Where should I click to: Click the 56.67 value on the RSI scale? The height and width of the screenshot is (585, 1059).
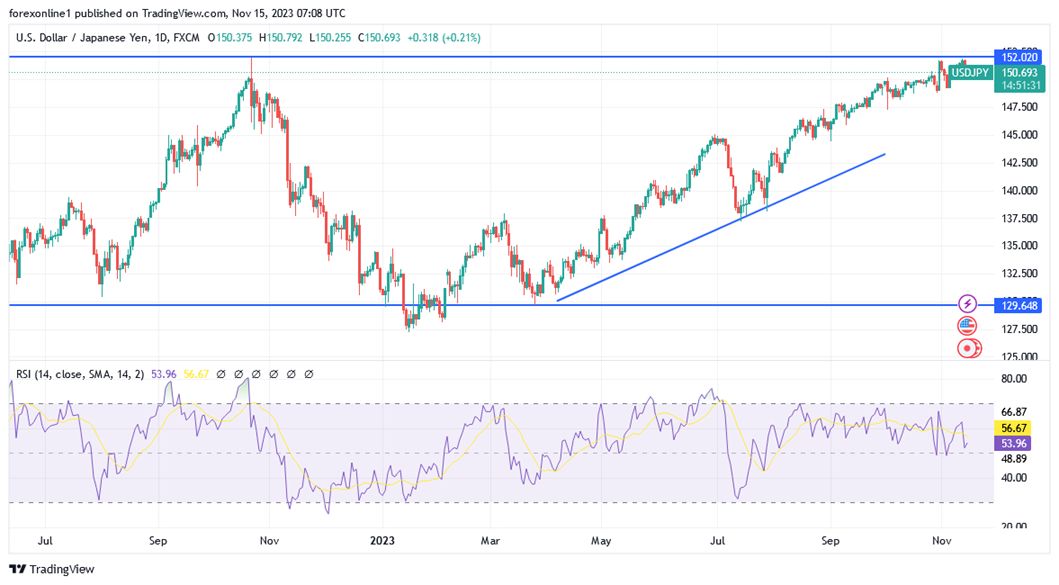[x=1013, y=427]
